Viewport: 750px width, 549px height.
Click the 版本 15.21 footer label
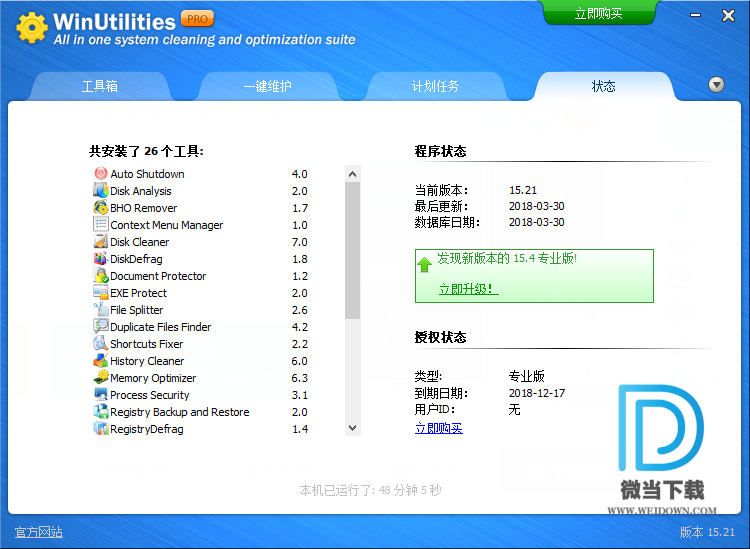coord(707,532)
